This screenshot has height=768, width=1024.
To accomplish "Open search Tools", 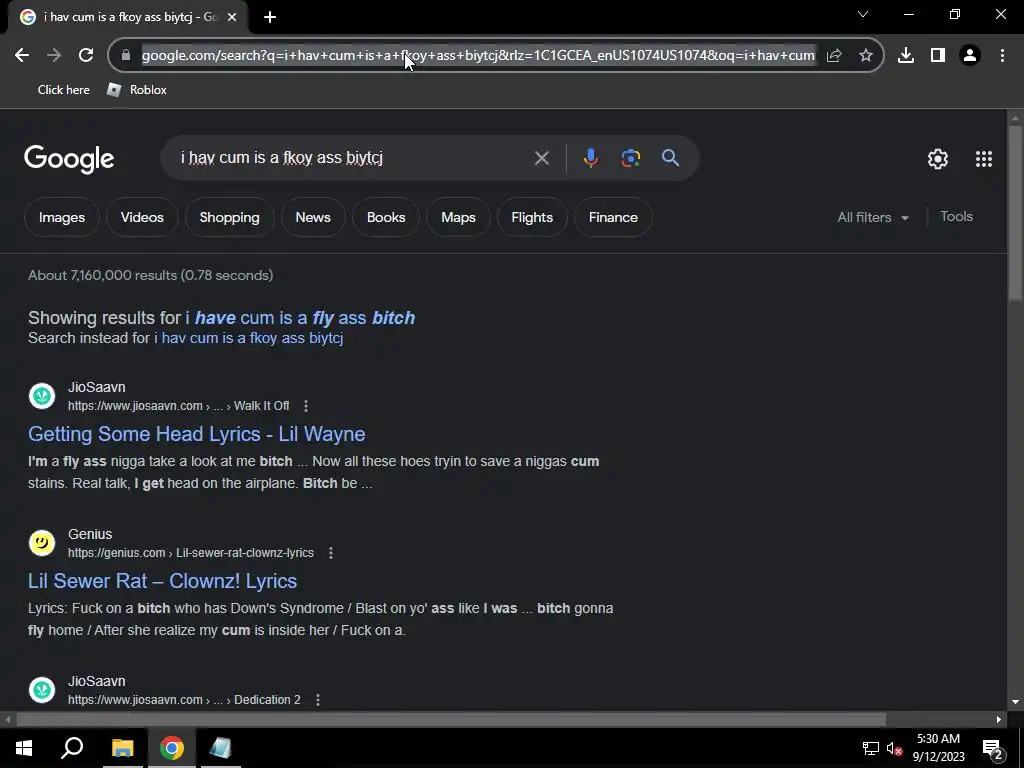I will click(x=957, y=217).
